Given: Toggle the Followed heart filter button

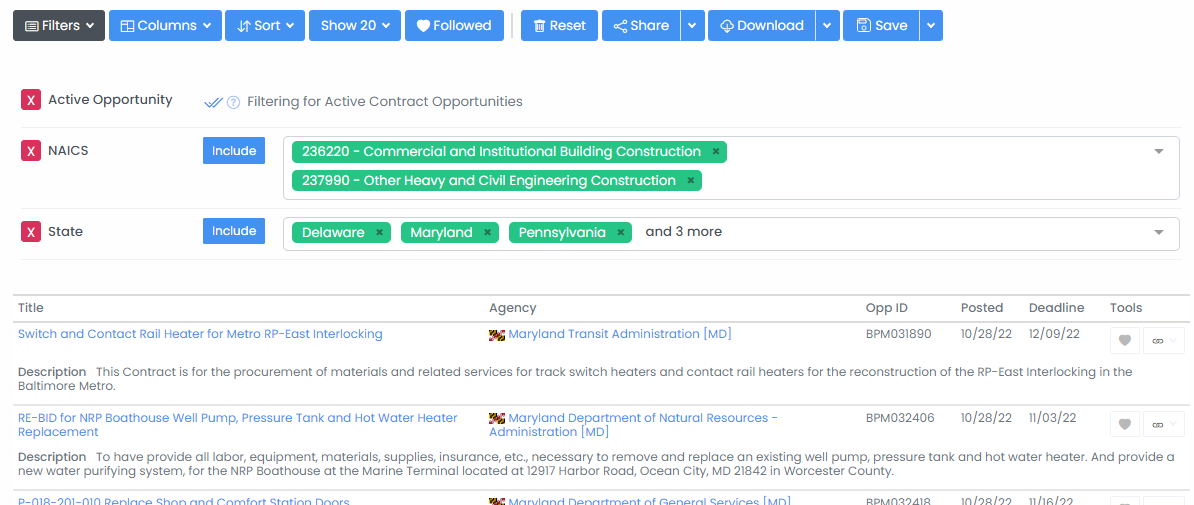Looking at the screenshot, I should click(x=455, y=25).
